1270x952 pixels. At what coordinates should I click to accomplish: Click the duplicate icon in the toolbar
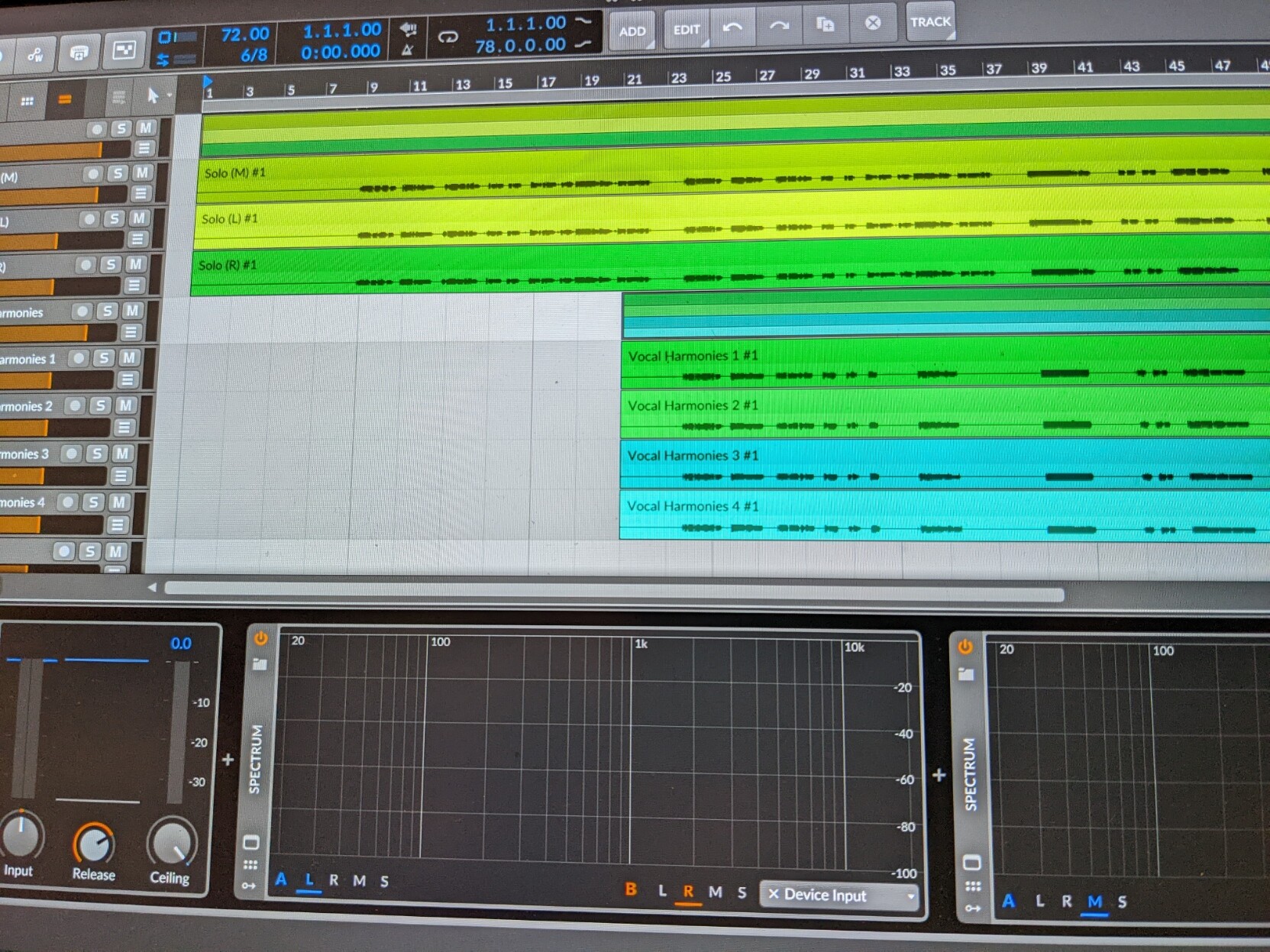coord(826,24)
